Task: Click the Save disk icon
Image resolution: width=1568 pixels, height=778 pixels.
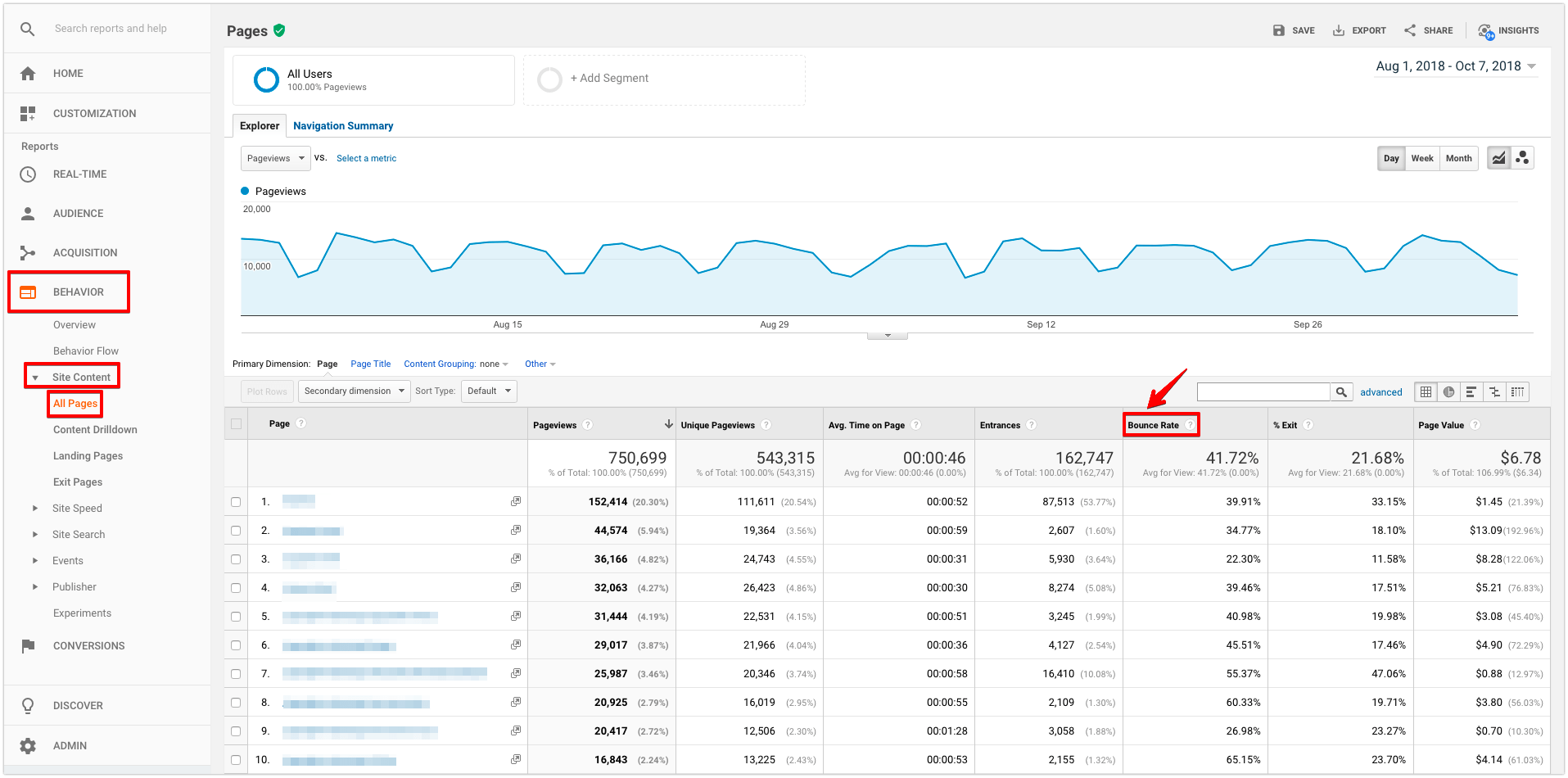Action: pyautogui.click(x=1279, y=30)
